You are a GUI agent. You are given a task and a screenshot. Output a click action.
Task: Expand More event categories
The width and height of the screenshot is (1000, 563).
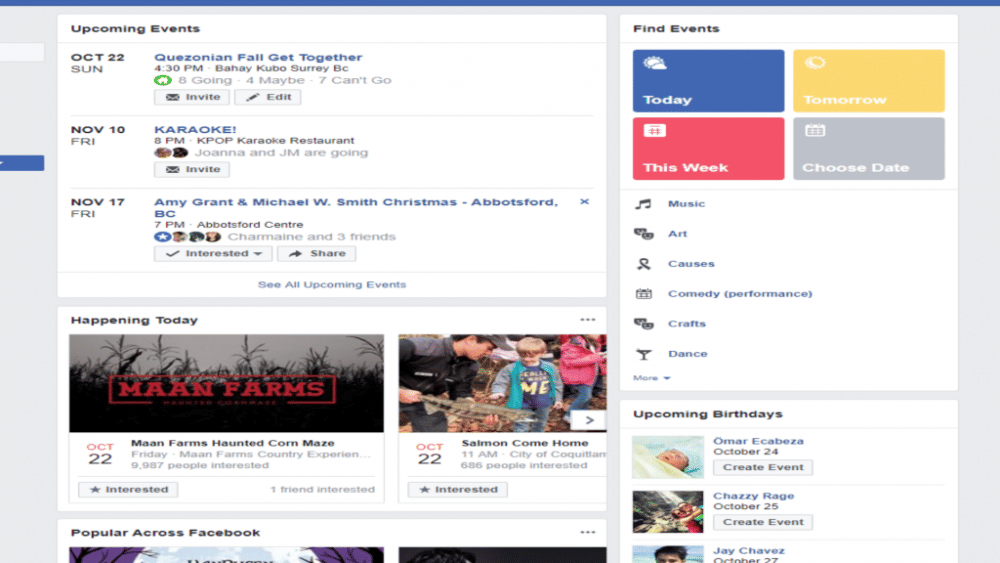(x=652, y=378)
